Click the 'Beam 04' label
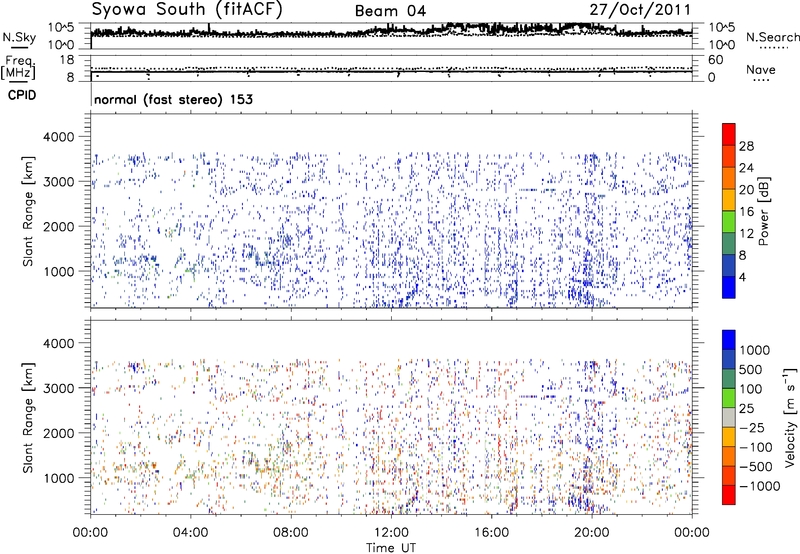Screen dimensions: 800x554 [390, 11]
